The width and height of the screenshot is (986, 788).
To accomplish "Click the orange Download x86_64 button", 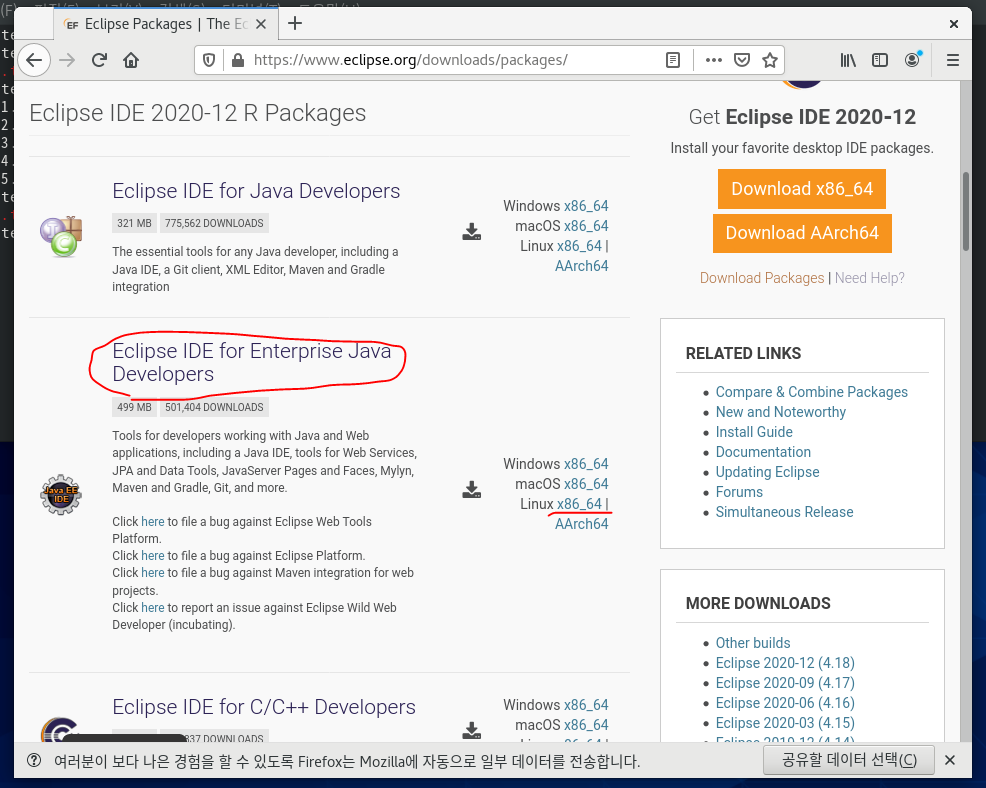I will [x=802, y=189].
